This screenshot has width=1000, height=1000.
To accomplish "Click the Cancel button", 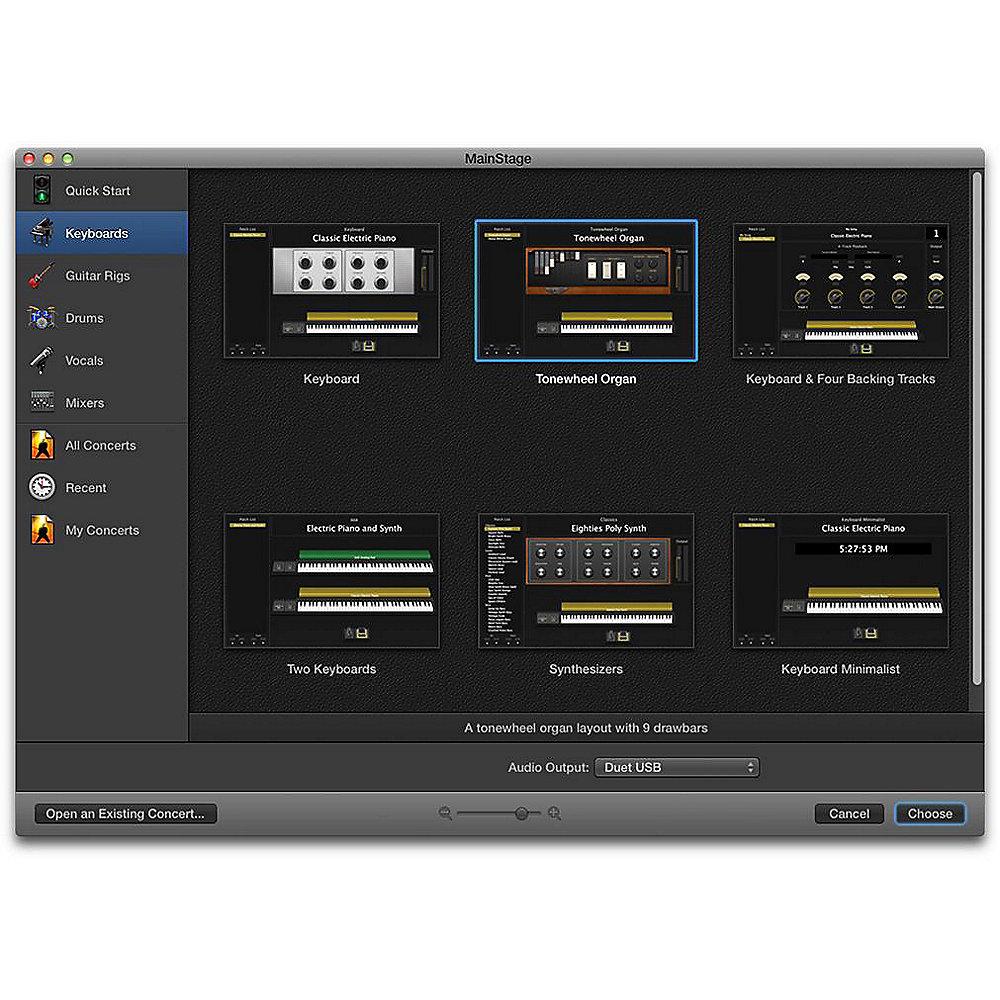I will click(849, 813).
